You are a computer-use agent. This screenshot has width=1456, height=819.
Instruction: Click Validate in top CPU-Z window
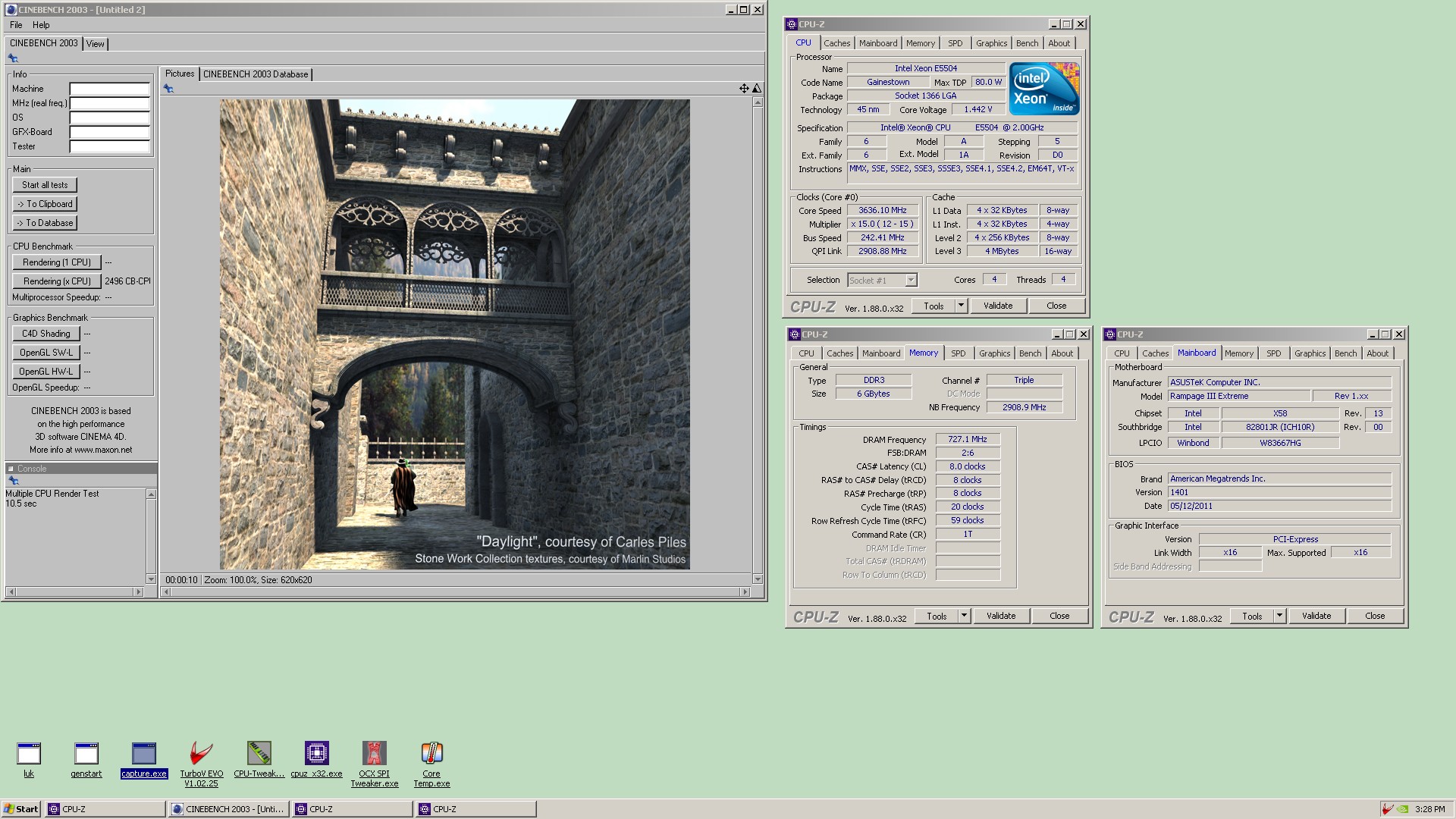pos(998,306)
